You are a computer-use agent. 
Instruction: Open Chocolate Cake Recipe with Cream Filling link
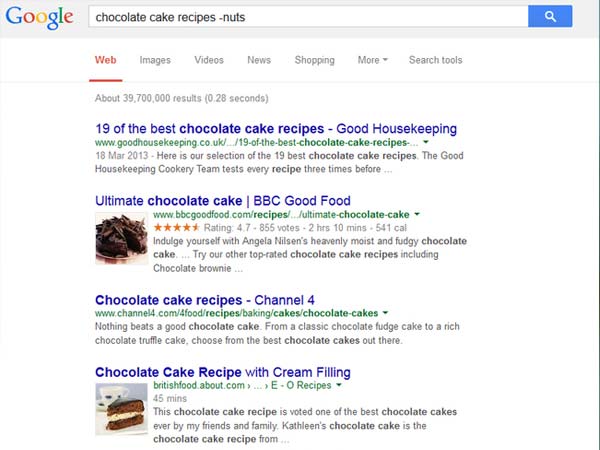click(x=222, y=372)
